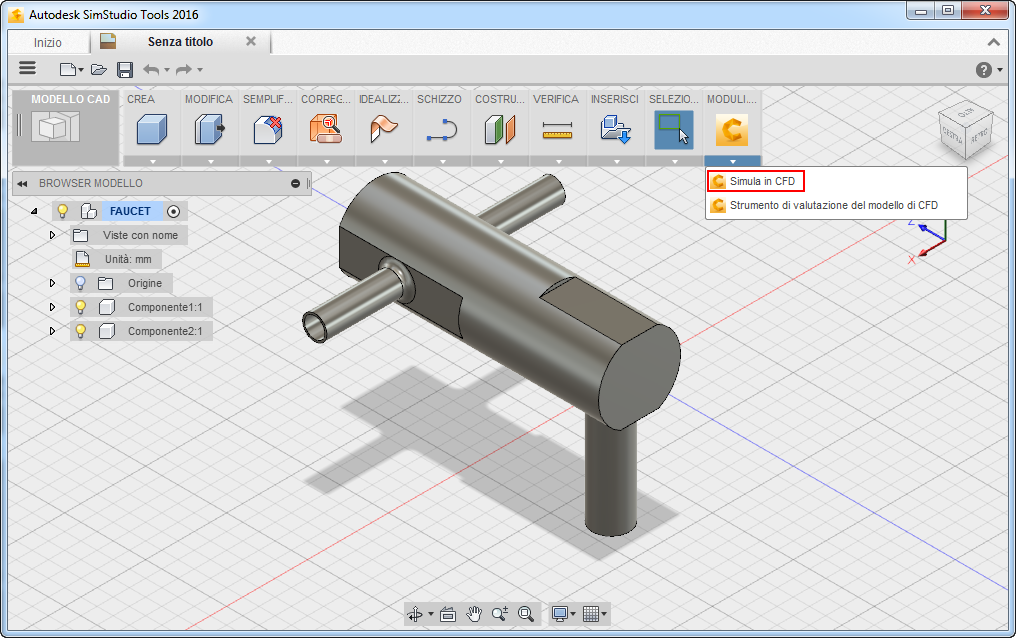Open the hamburger application menu

(x=27, y=68)
